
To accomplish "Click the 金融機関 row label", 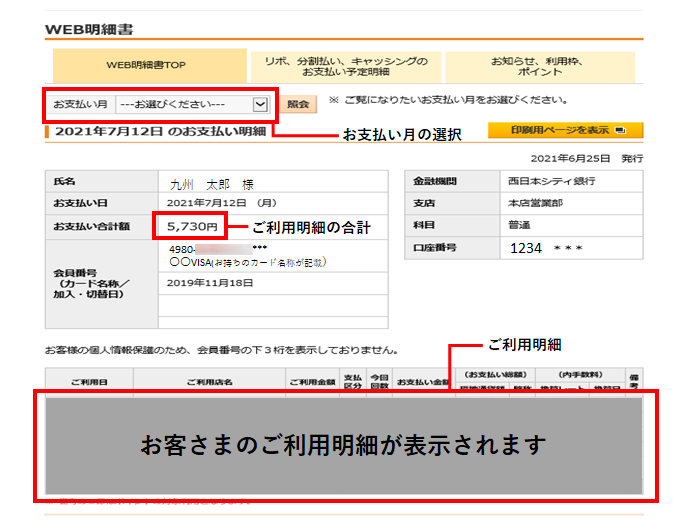I will click(434, 181).
